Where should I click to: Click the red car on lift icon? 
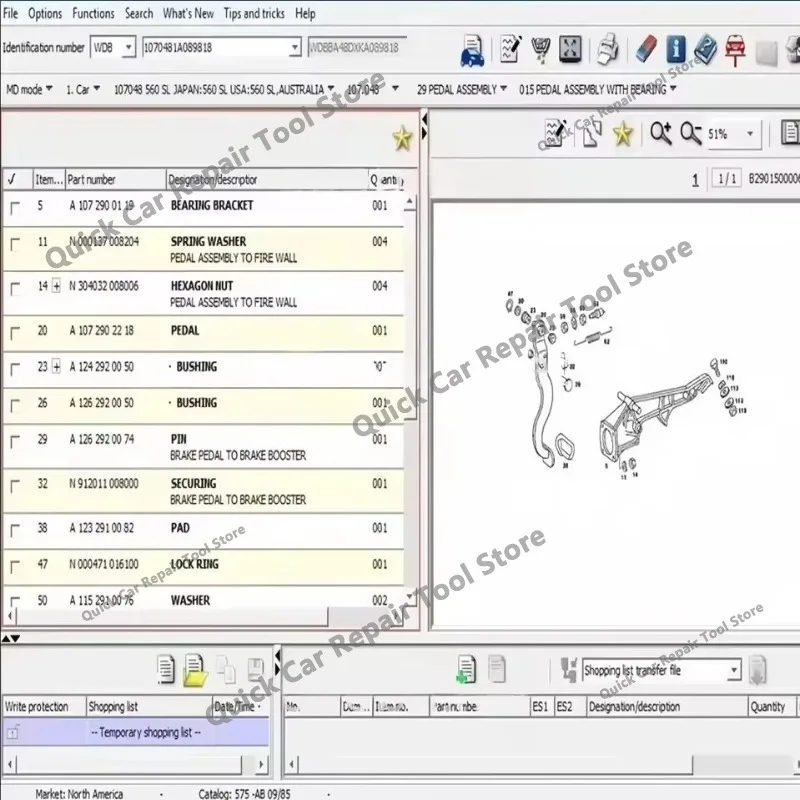coord(735,50)
